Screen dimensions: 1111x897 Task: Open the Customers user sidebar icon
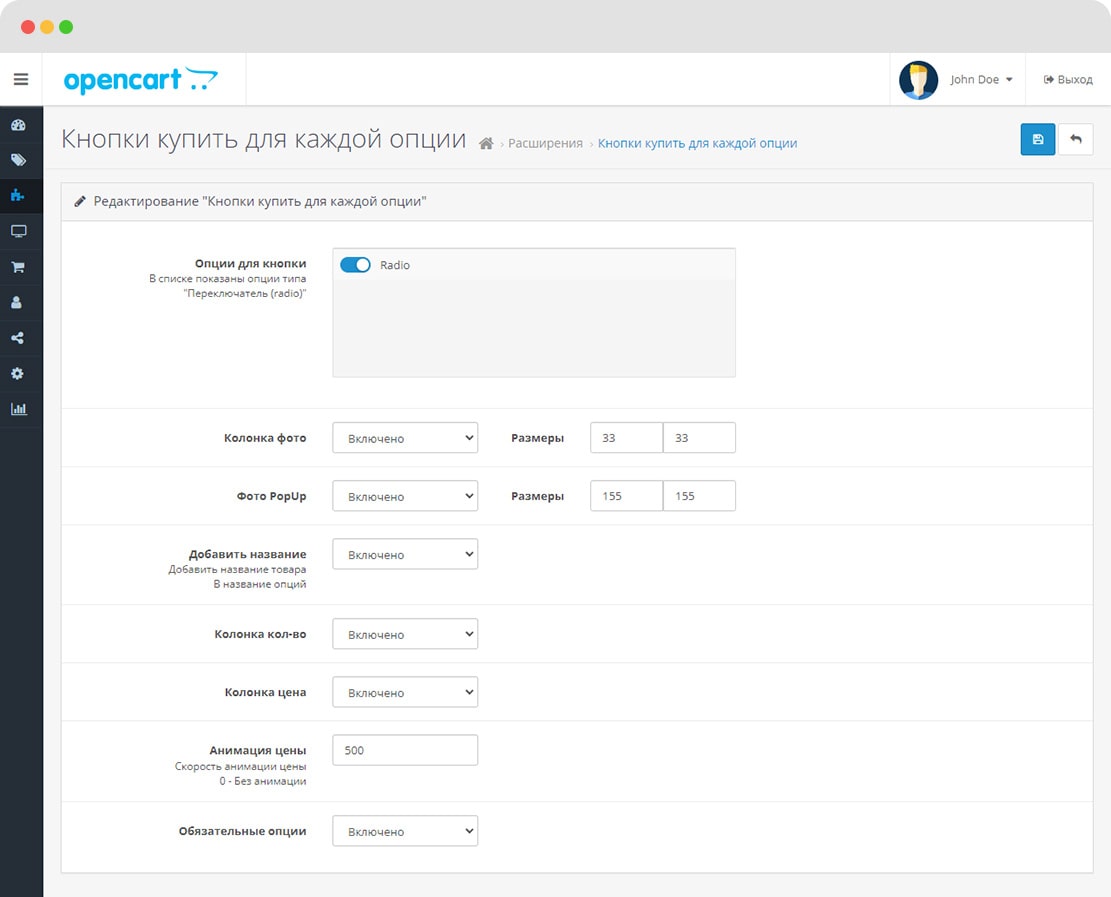(17, 303)
